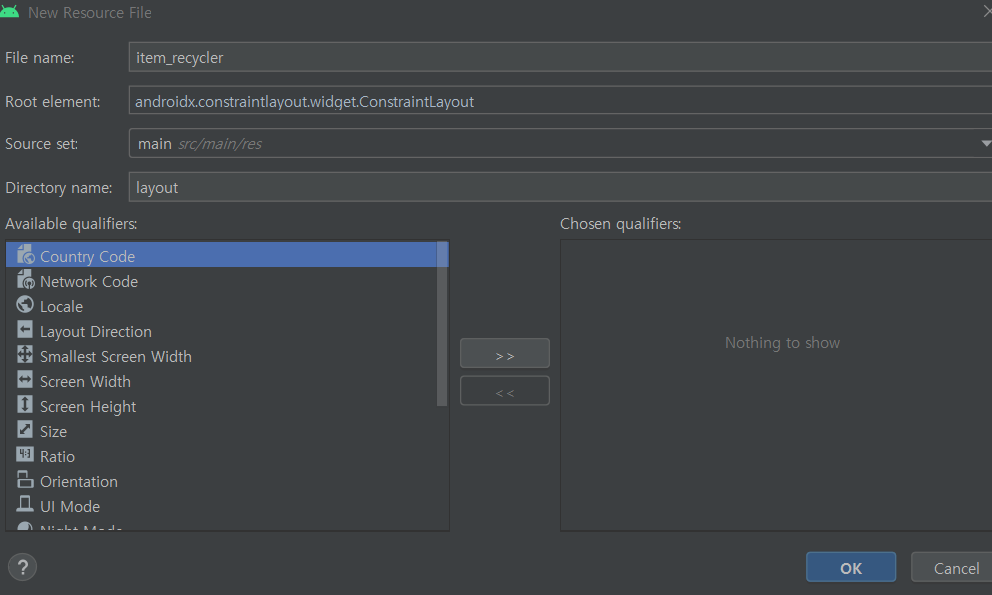Image resolution: width=992 pixels, height=595 pixels.
Task: Select the UI Mode qualifier
Action: (221, 506)
